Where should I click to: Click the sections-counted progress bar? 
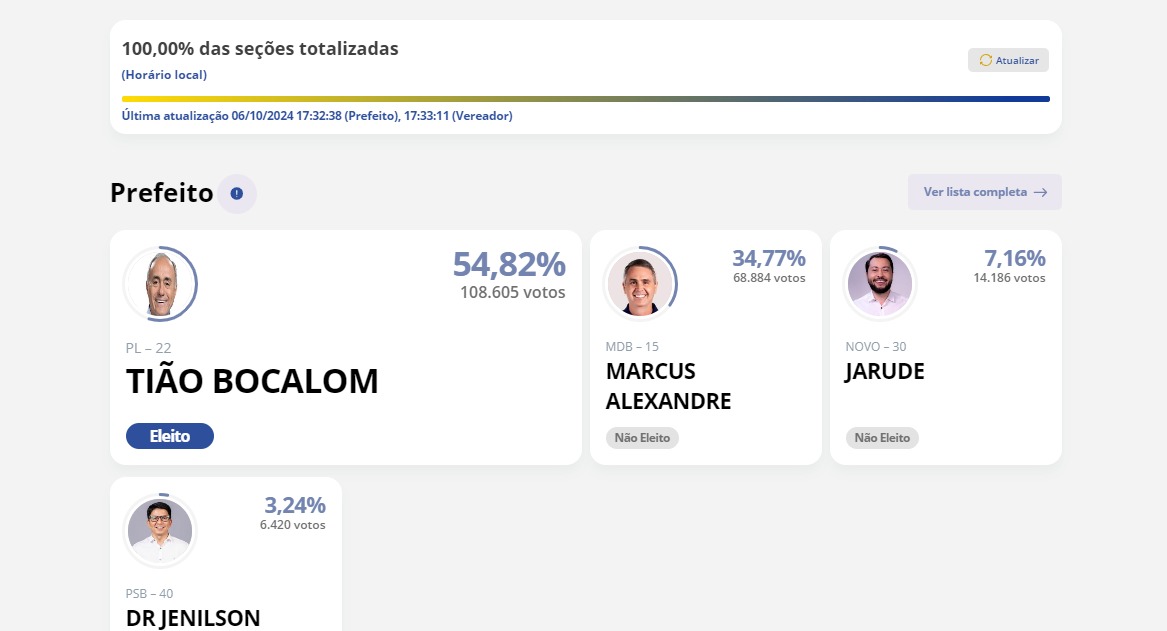(586, 99)
